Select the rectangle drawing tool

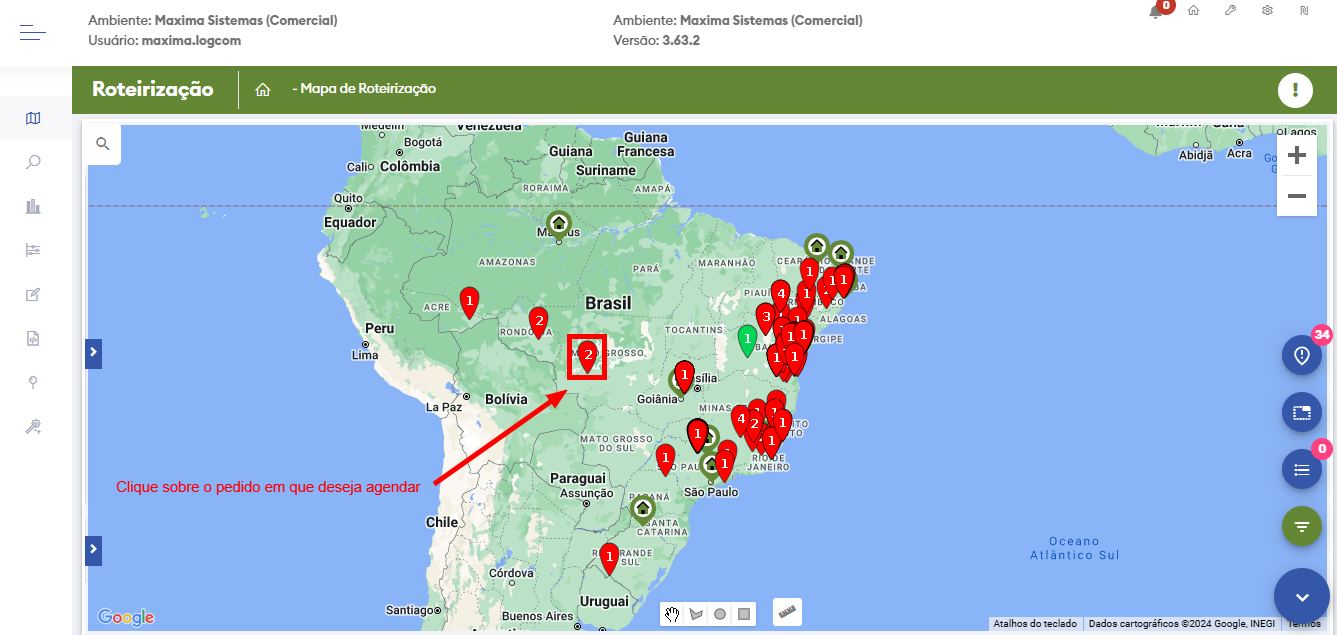point(744,614)
